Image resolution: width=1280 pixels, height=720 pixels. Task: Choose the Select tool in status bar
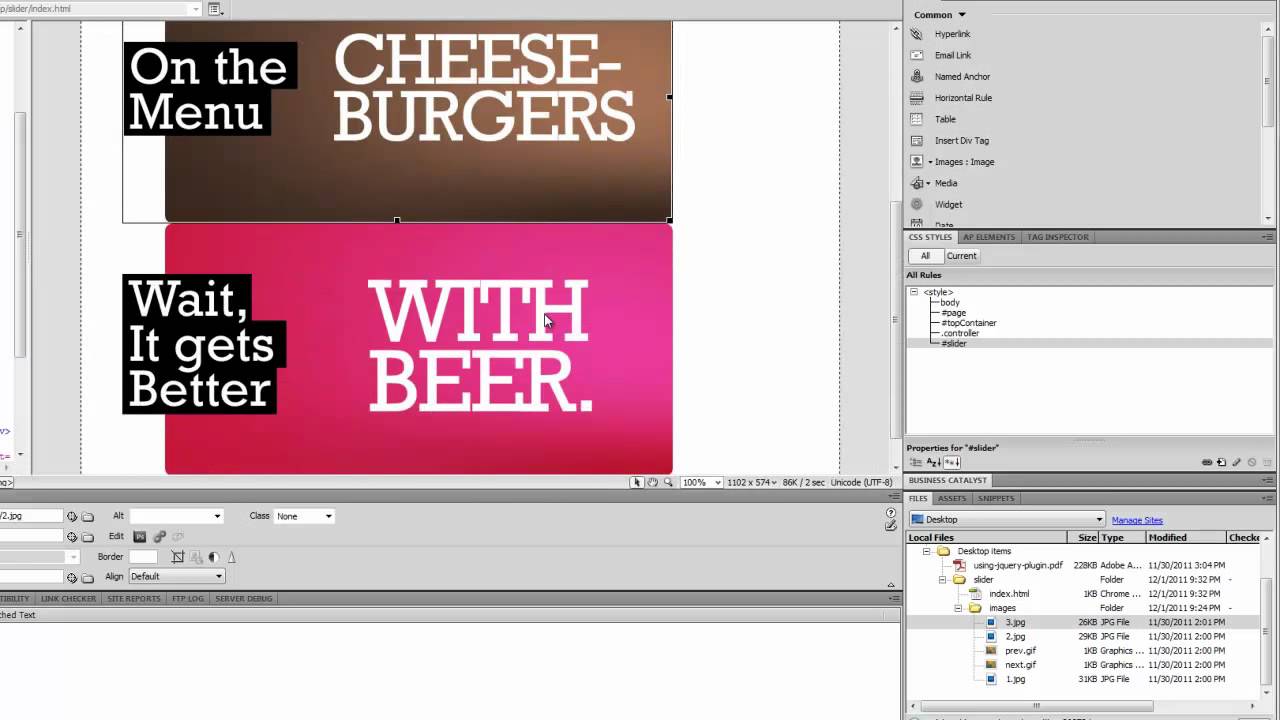[636, 482]
